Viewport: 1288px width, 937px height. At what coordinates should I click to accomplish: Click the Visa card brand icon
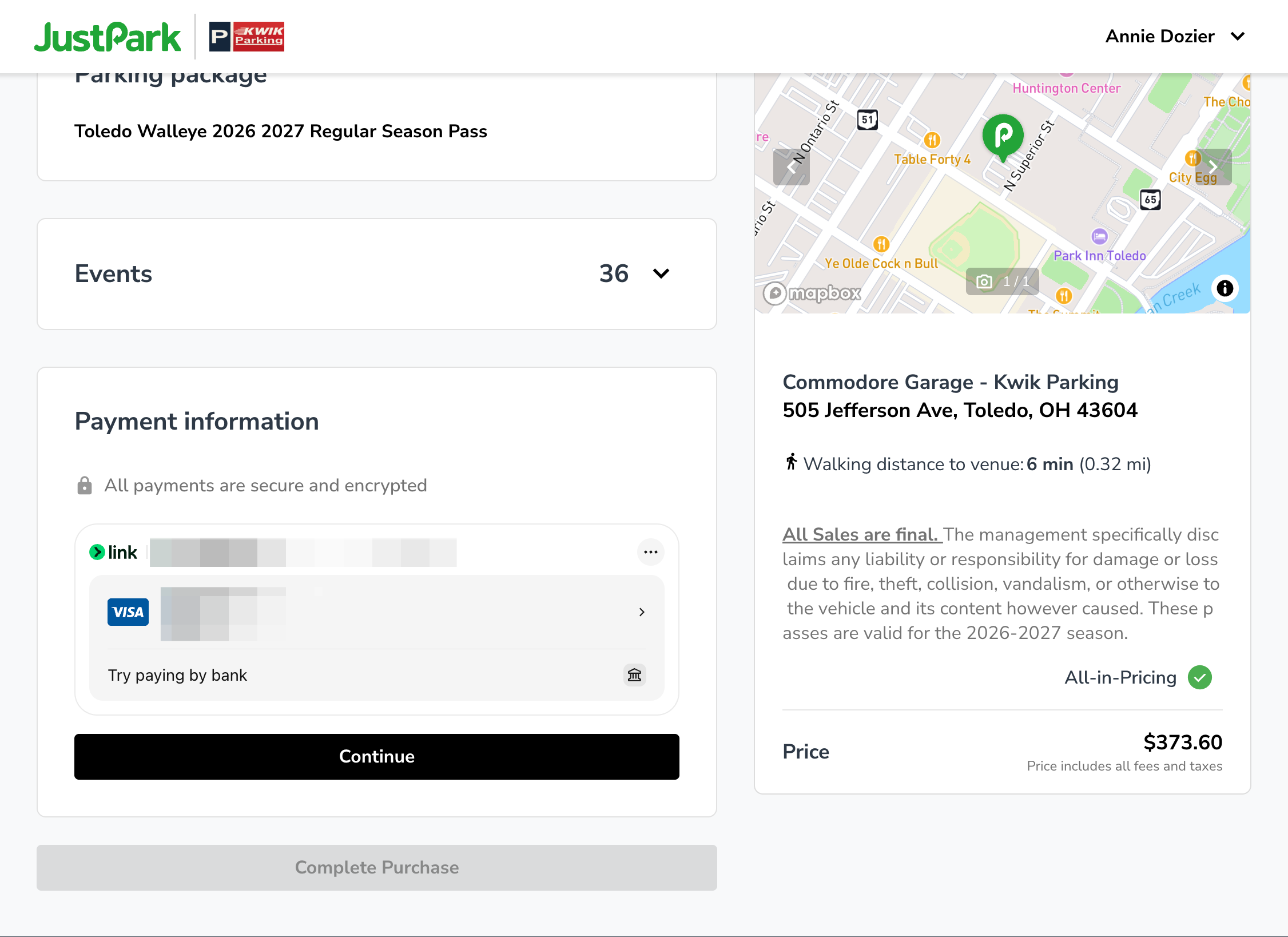pos(128,612)
